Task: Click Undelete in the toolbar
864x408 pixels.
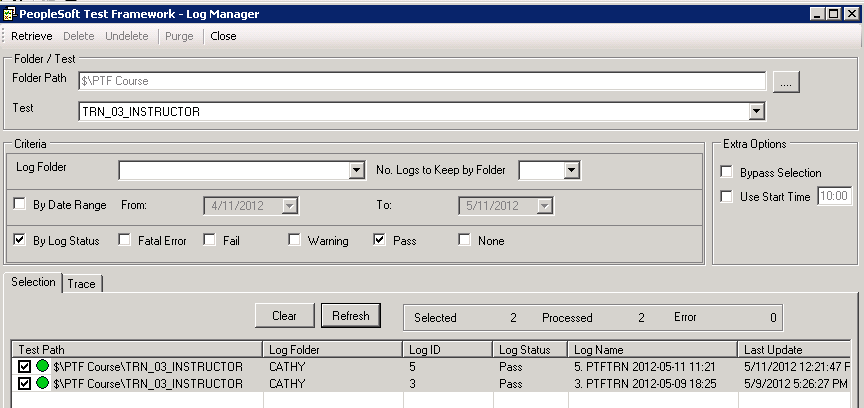Action: [127, 36]
